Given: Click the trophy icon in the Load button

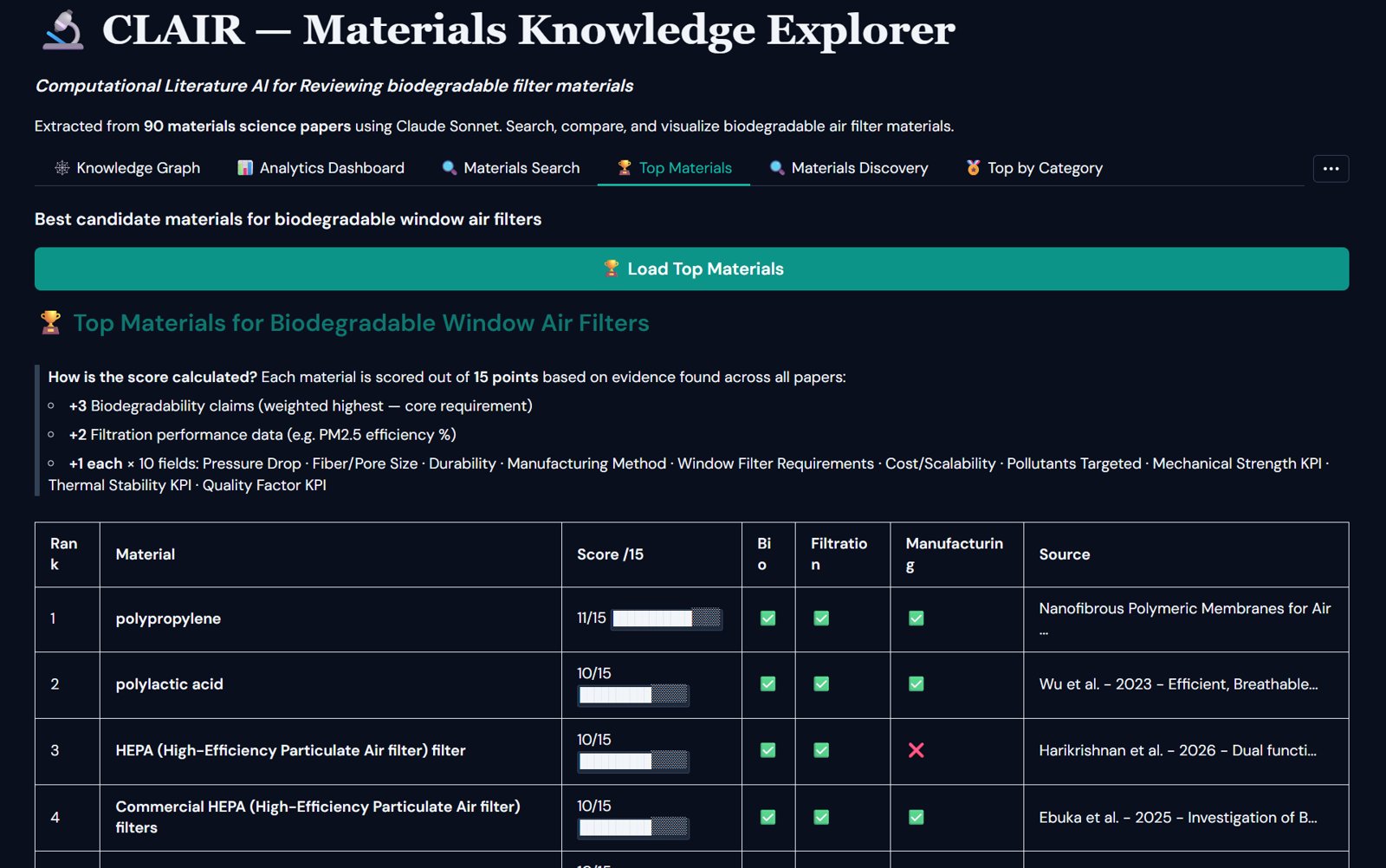Looking at the screenshot, I should pos(612,269).
